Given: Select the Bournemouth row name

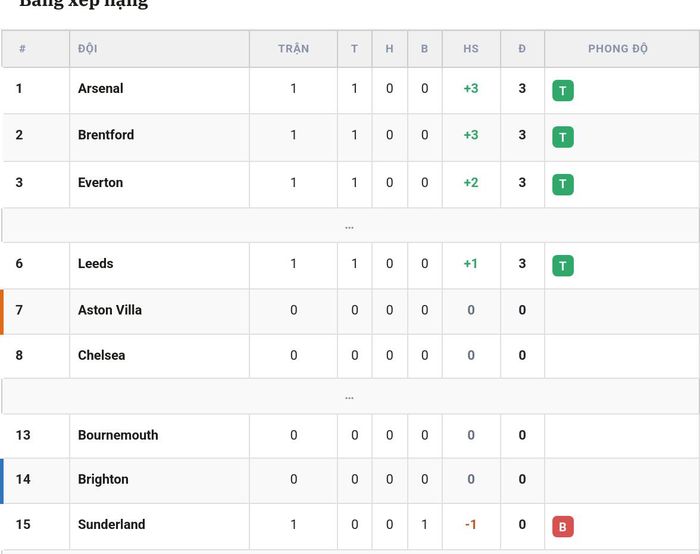Looking at the screenshot, I should pos(118,435).
